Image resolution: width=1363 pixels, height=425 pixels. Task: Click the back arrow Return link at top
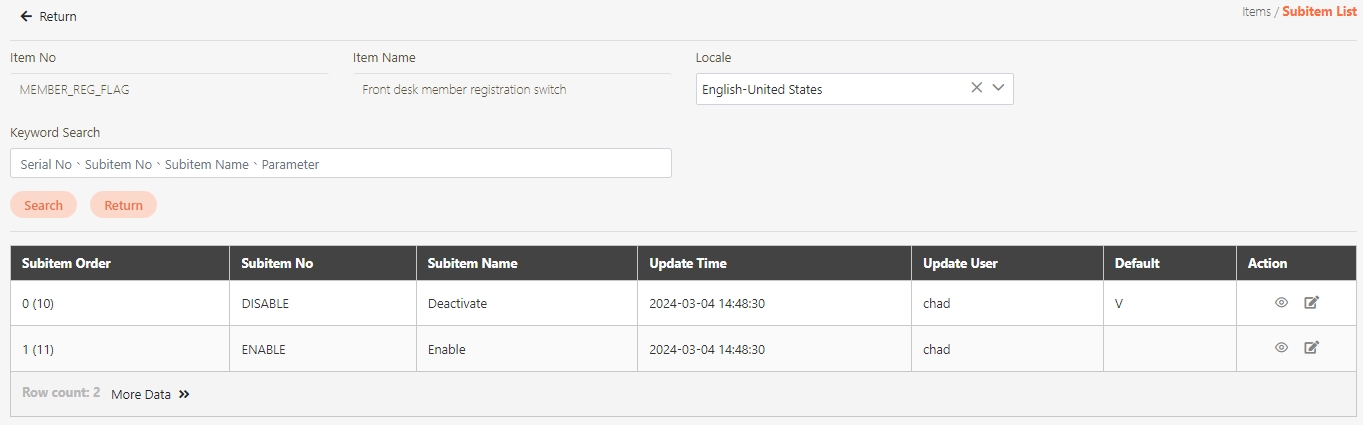click(x=48, y=17)
